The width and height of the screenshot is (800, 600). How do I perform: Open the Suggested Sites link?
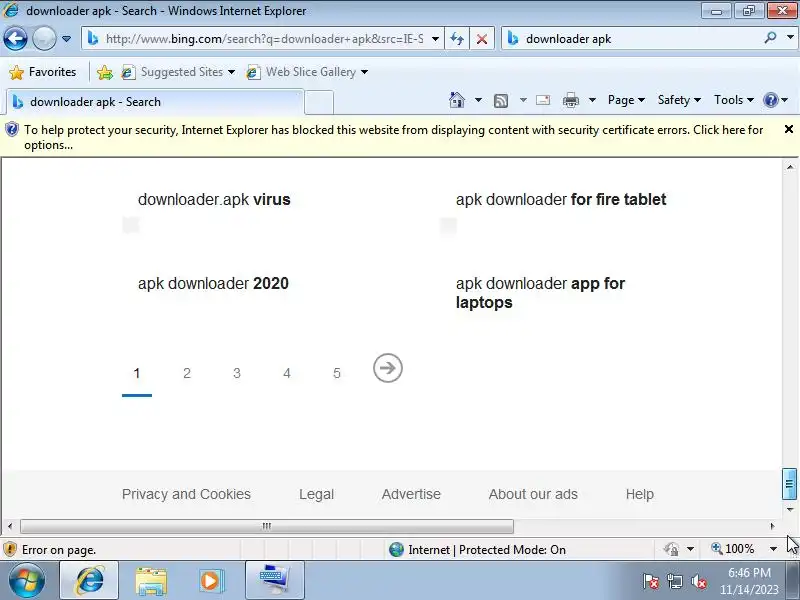coord(178,72)
